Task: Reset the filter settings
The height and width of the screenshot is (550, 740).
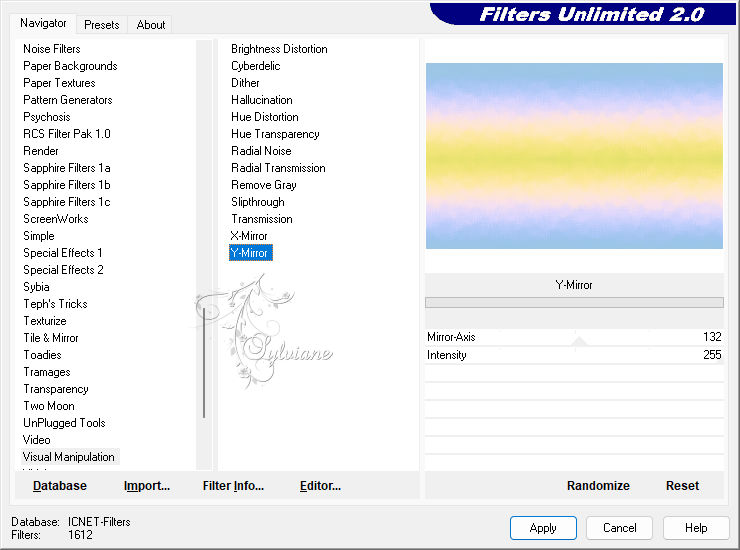Action: [x=682, y=486]
